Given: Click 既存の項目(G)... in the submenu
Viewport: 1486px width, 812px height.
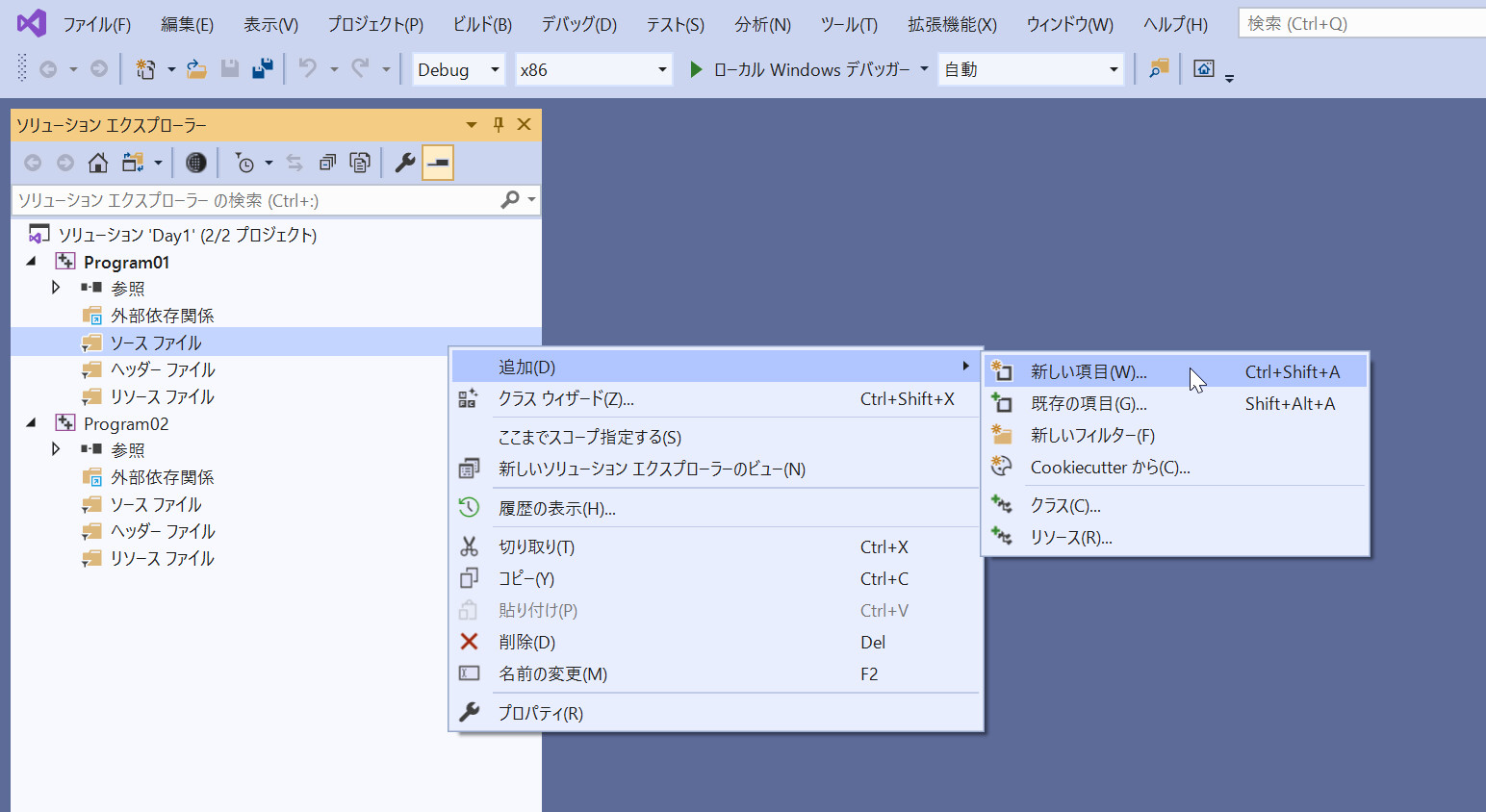Looking at the screenshot, I should pyautogui.click(x=1088, y=404).
